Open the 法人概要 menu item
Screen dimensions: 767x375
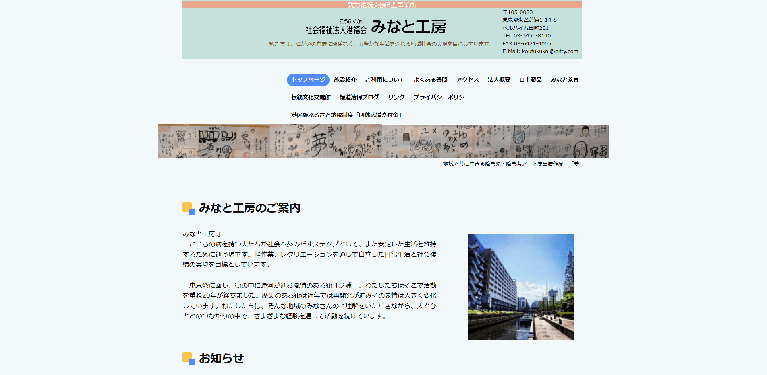pos(499,80)
